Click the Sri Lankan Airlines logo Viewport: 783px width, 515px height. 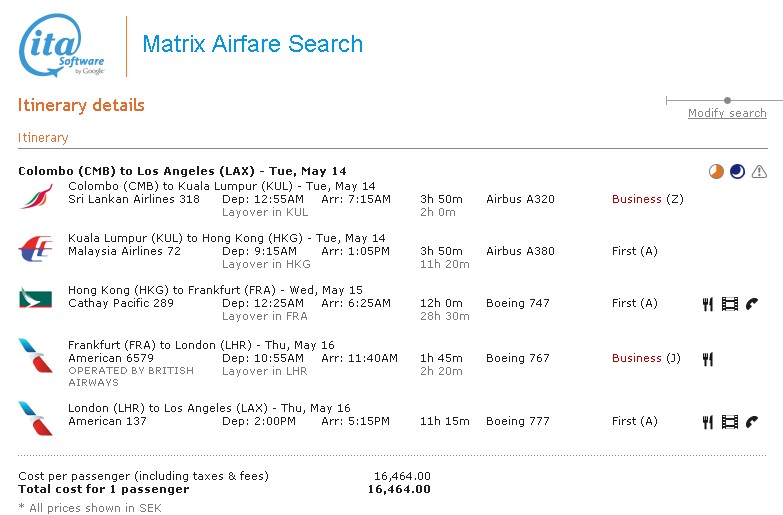click(x=35, y=196)
